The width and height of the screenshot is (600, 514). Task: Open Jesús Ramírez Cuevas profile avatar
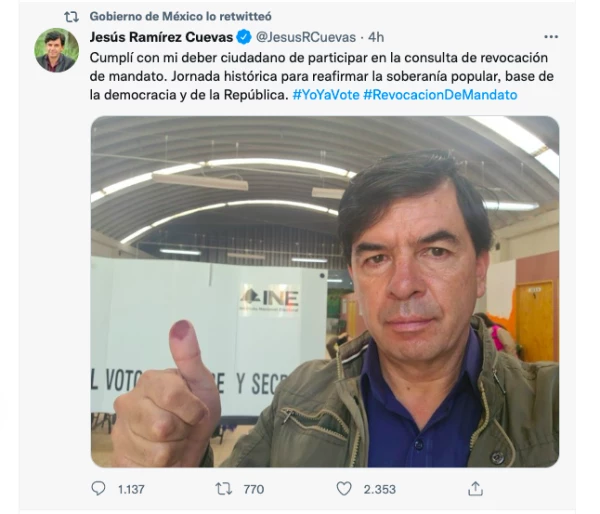(x=57, y=50)
